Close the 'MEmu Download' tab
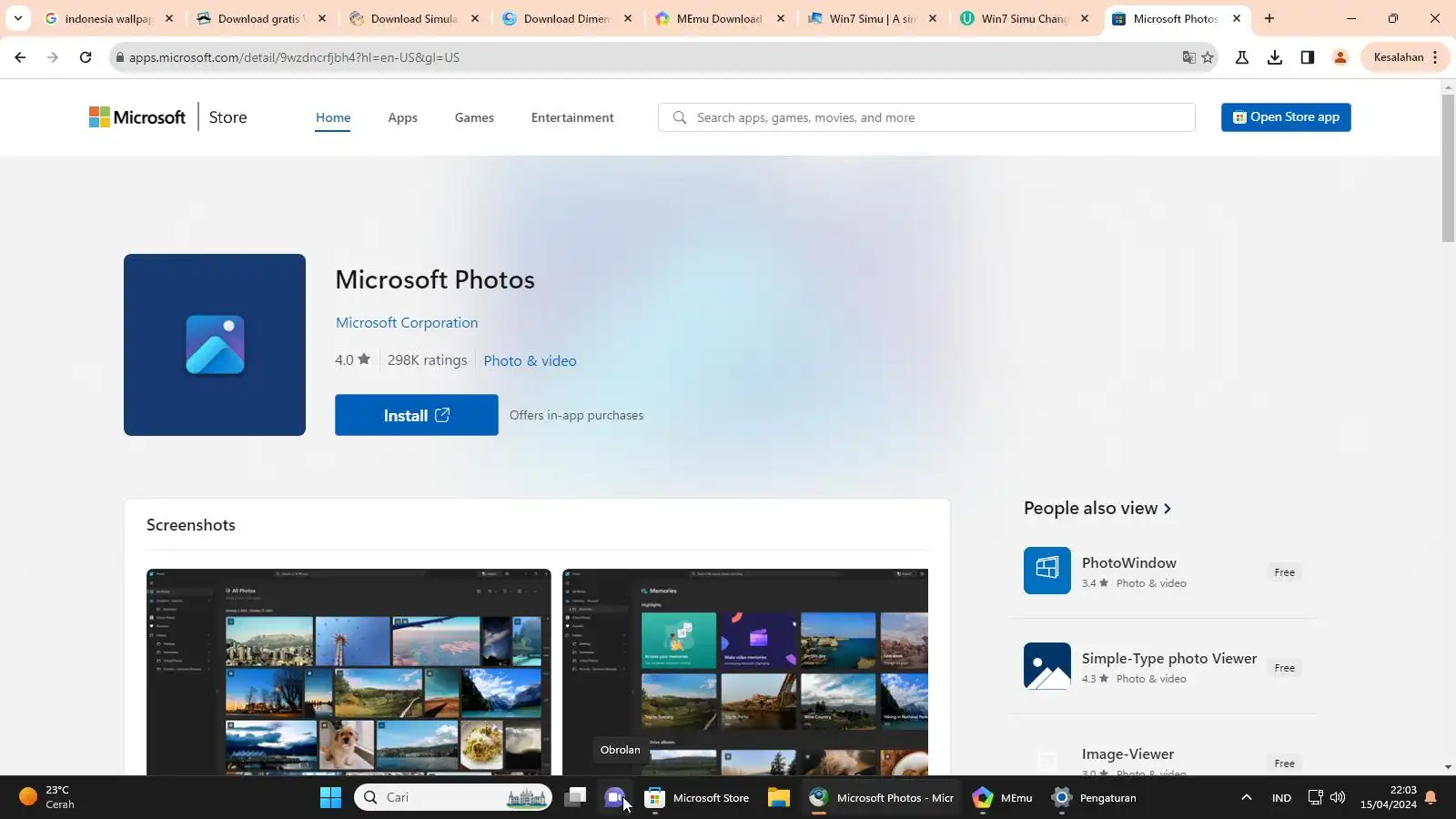The image size is (1456, 819). pyautogui.click(x=780, y=18)
